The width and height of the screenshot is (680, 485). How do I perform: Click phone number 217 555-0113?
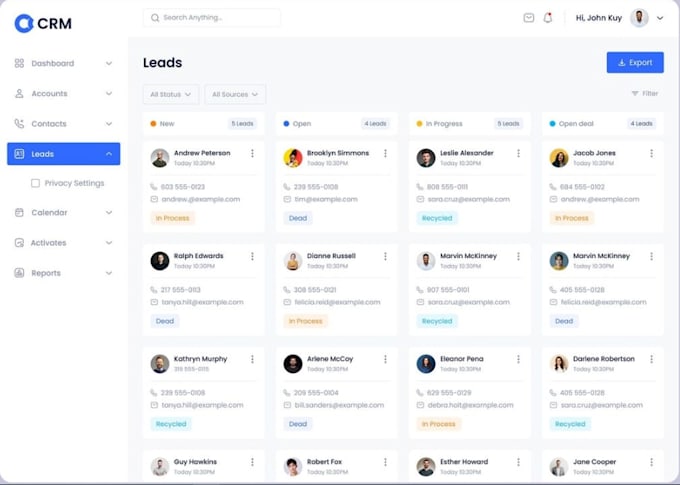pyautogui.click(x=180, y=290)
